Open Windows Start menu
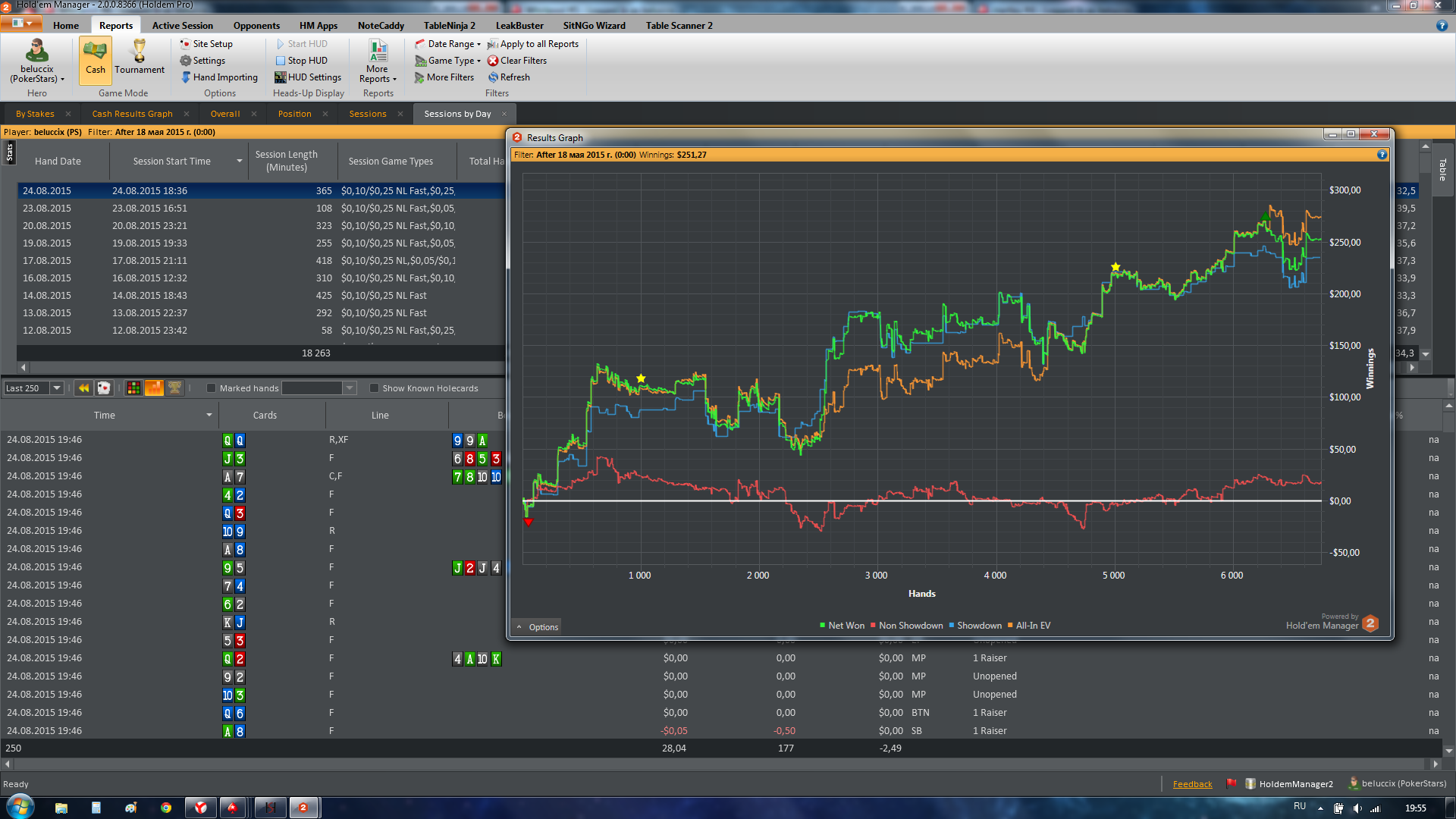Image resolution: width=1456 pixels, height=819 pixels. click(19, 807)
